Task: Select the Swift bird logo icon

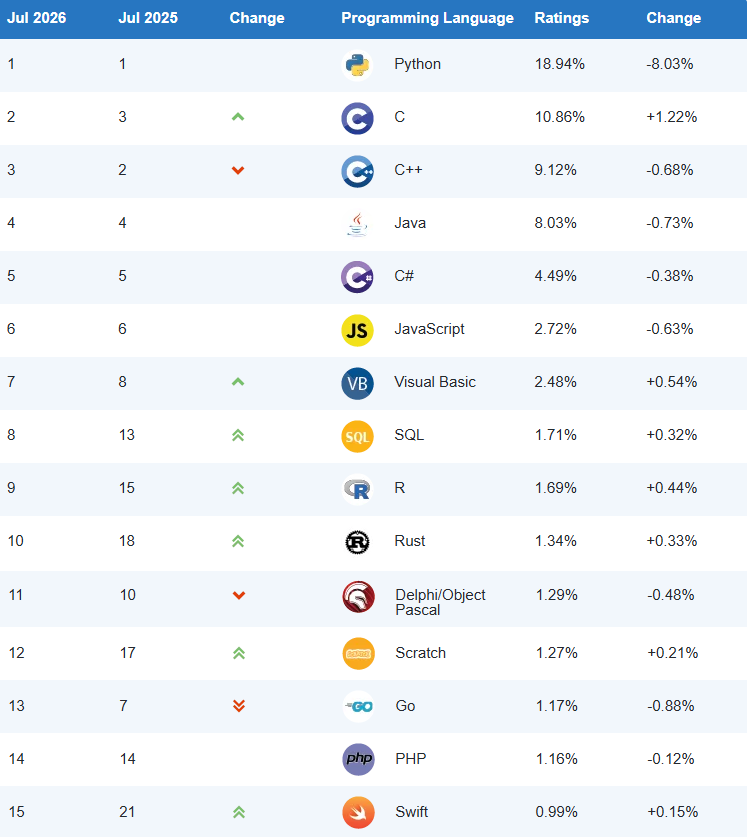Action: pos(358,812)
